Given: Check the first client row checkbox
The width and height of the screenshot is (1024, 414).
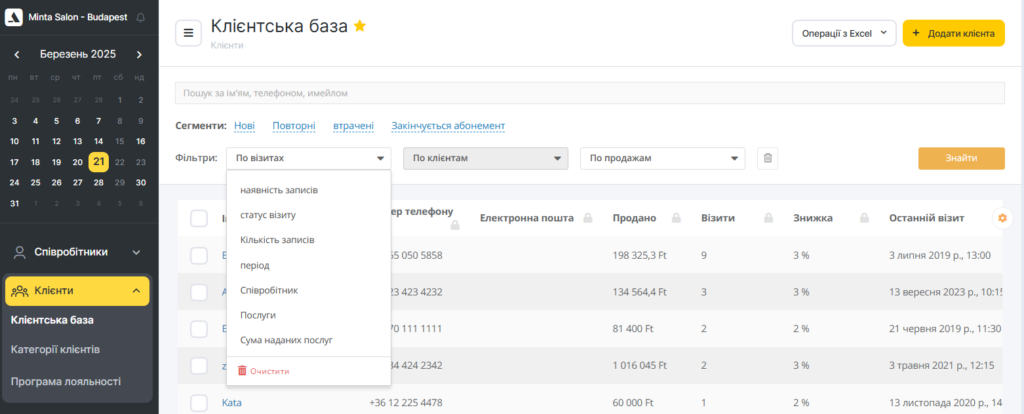Looking at the screenshot, I should pos(199,255).
